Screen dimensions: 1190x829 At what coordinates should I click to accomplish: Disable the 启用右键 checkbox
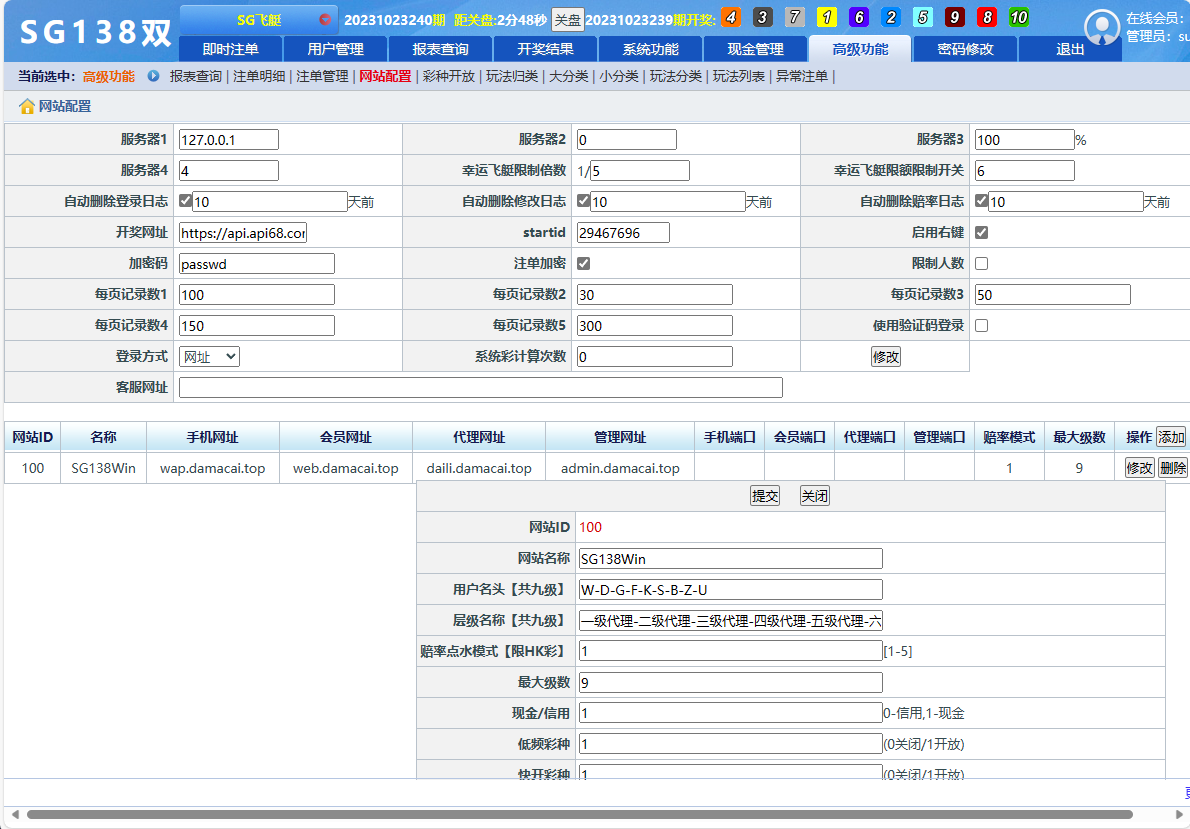click(x=981, y=232)
